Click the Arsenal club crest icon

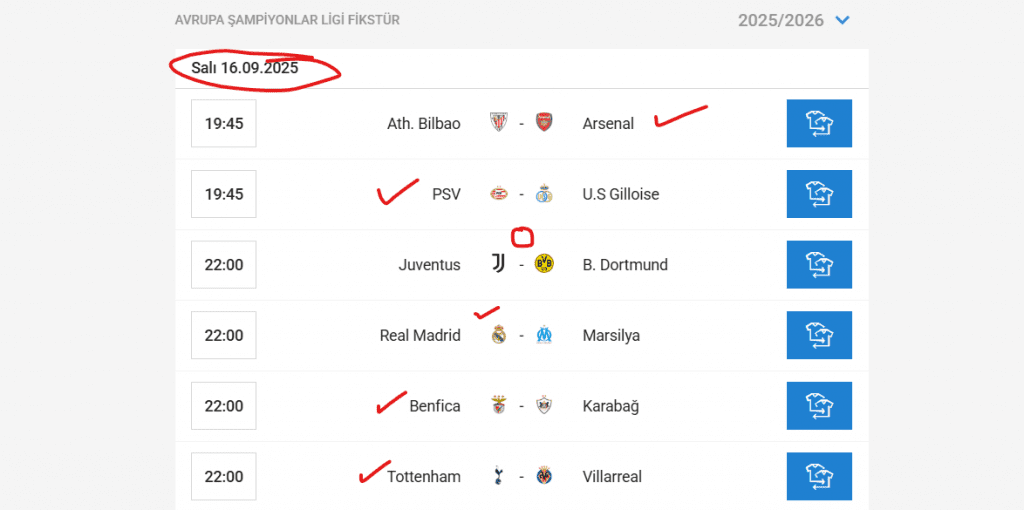(544, 123)
